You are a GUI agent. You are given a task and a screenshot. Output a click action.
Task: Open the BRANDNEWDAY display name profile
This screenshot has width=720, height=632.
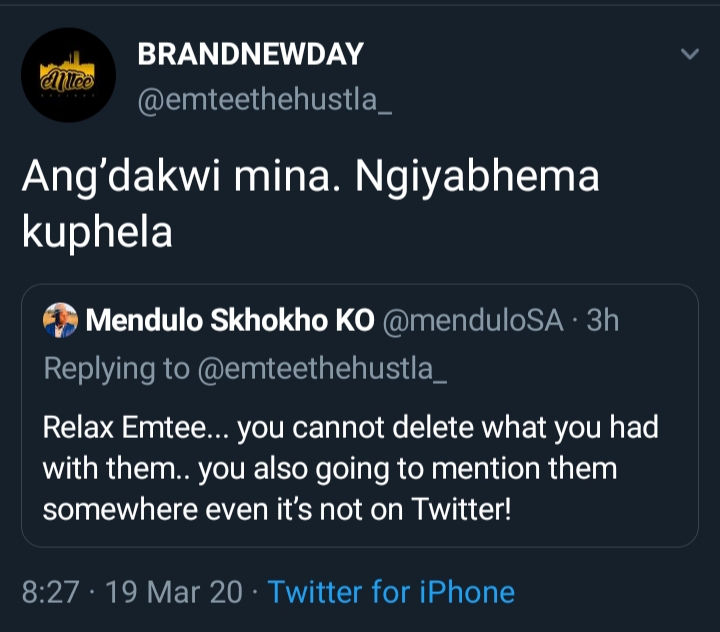(250, 55)
